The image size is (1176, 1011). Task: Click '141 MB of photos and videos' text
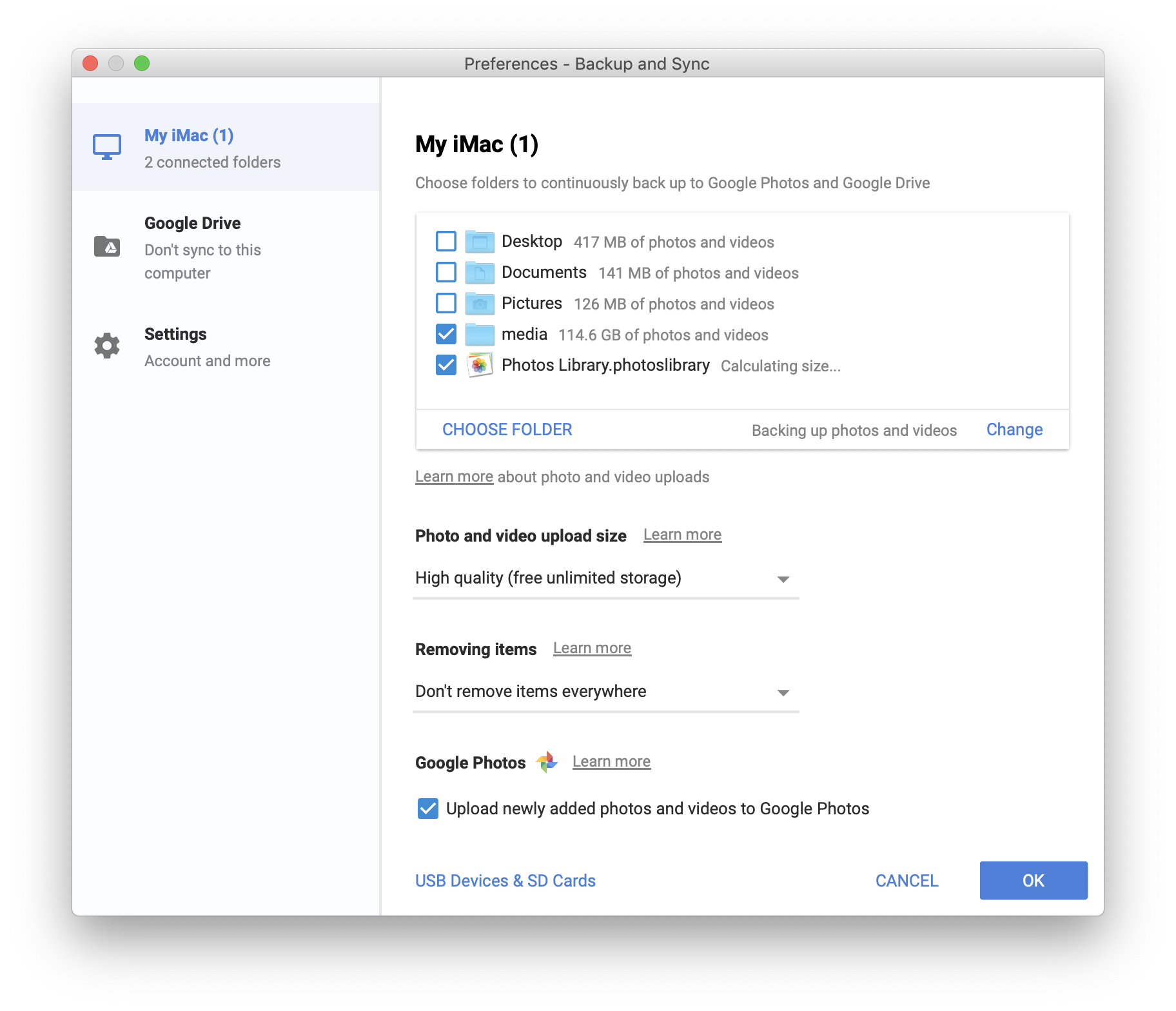698,273
